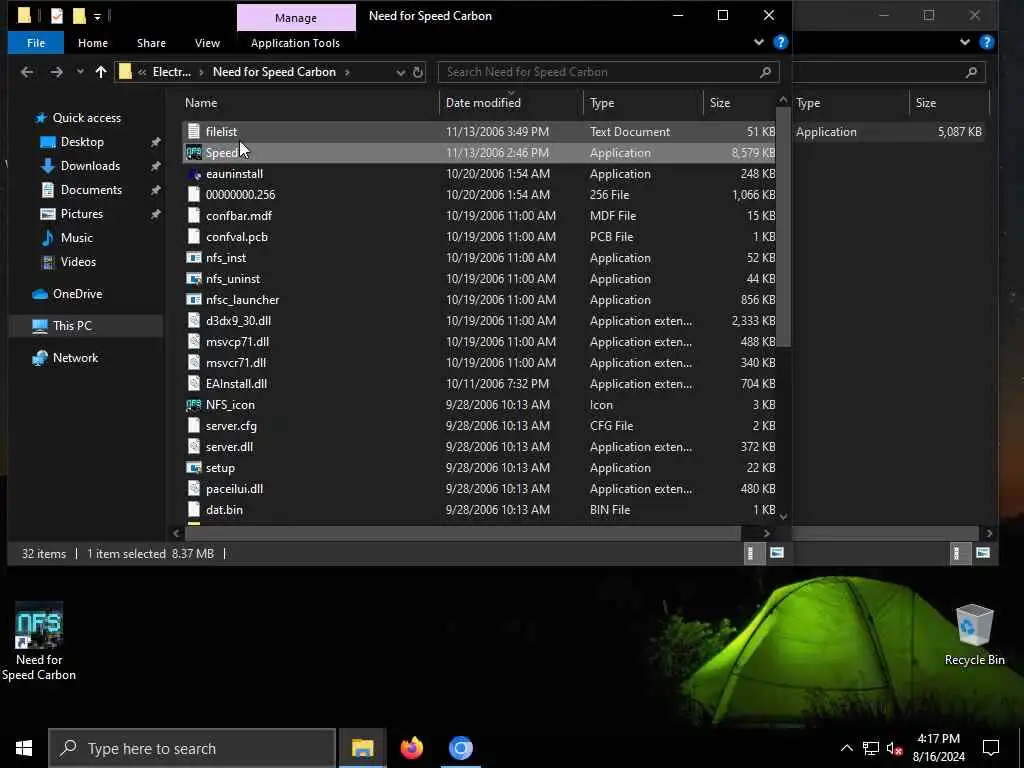Open the File menu
The width and height of the screenshot is (1024, 768).
click(36, 43)
